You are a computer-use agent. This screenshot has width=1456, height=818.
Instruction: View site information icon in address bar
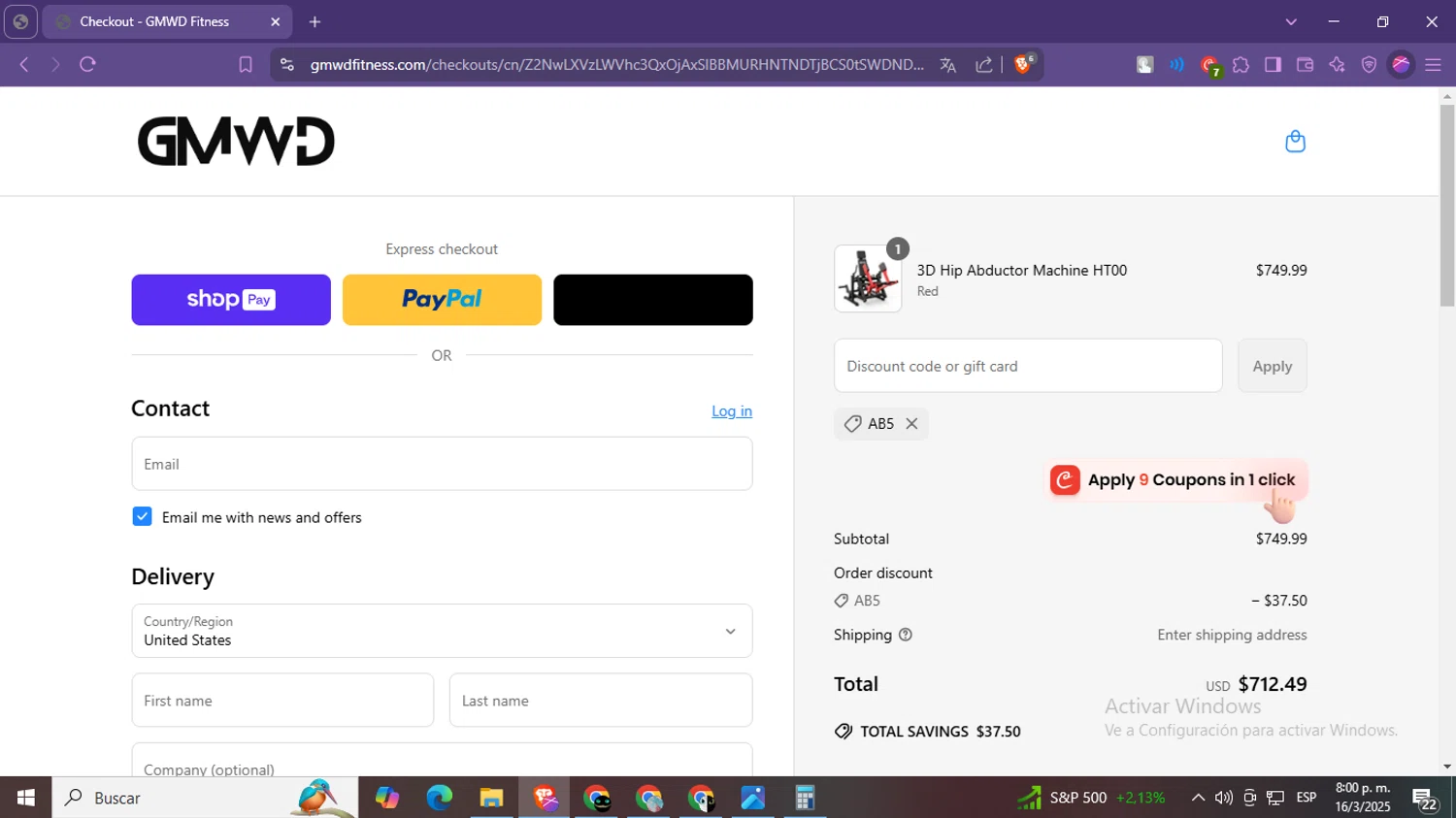coord(286,64)
